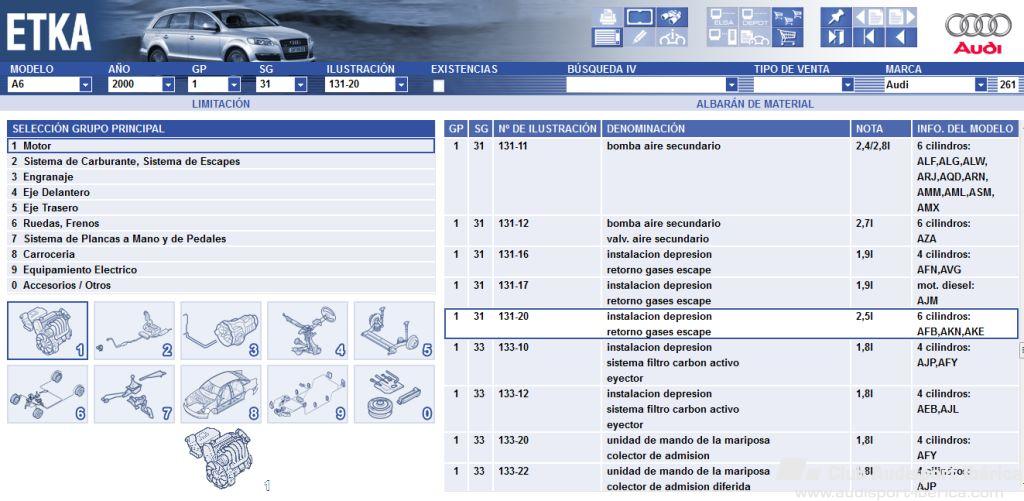Select row 133-20 unidad de mando mariposa
Screen dimensions: 1024x501
pyautogui.click(x=731, y=447)
